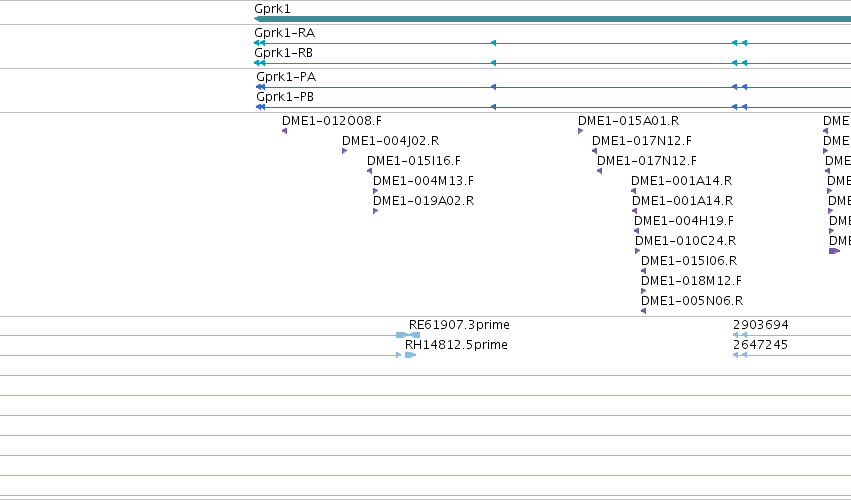The height and width of the screenshot is (500, 851).
Task: Click the DME1-004H19.F feature label
Action: coord(684,221)
